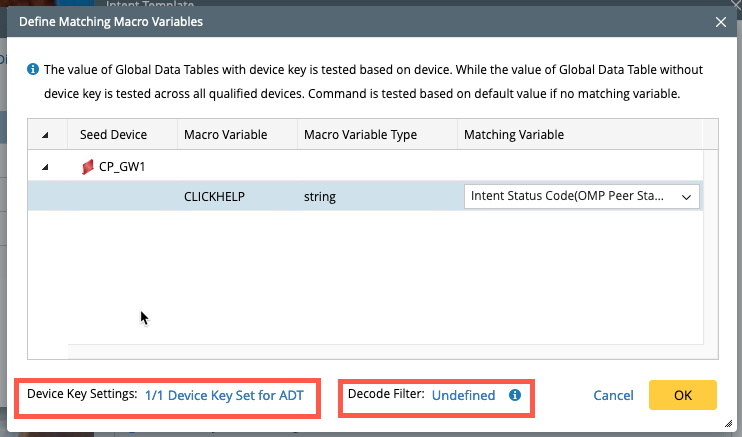This screenshot has height=437, width=742.
Task: Open the 1/1 Device Key Set for ADT link
Action: click(x=225, y=395)
